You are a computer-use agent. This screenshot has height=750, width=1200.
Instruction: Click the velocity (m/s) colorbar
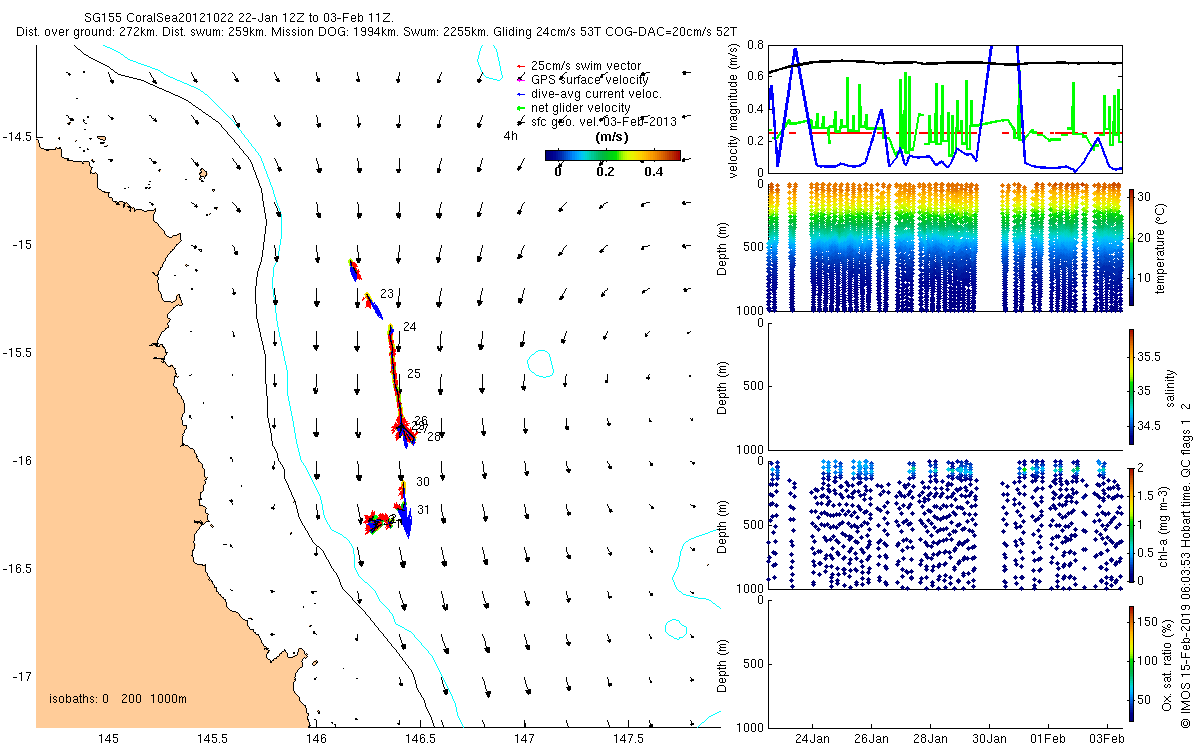613,155
